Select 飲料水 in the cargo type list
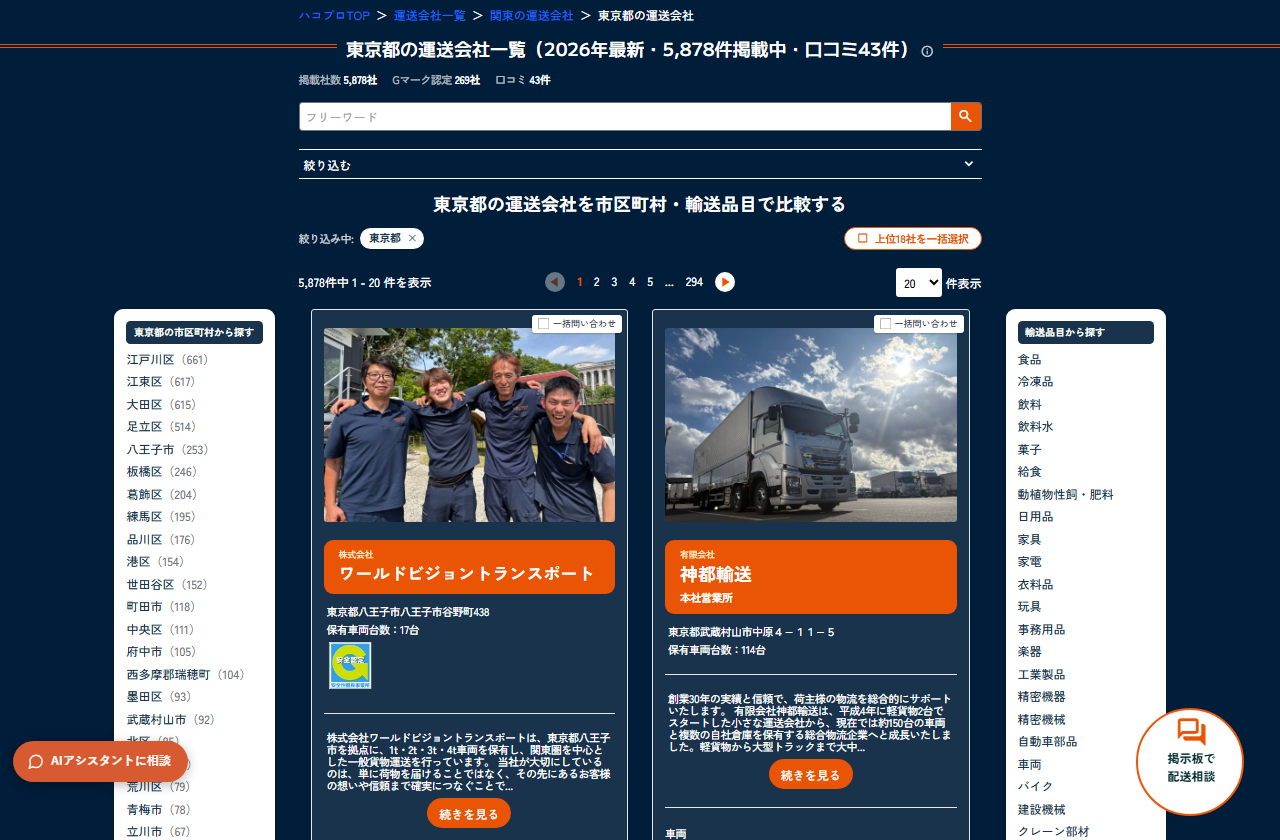This screenshot has width=1280, height=840. tap(1035, 427)
